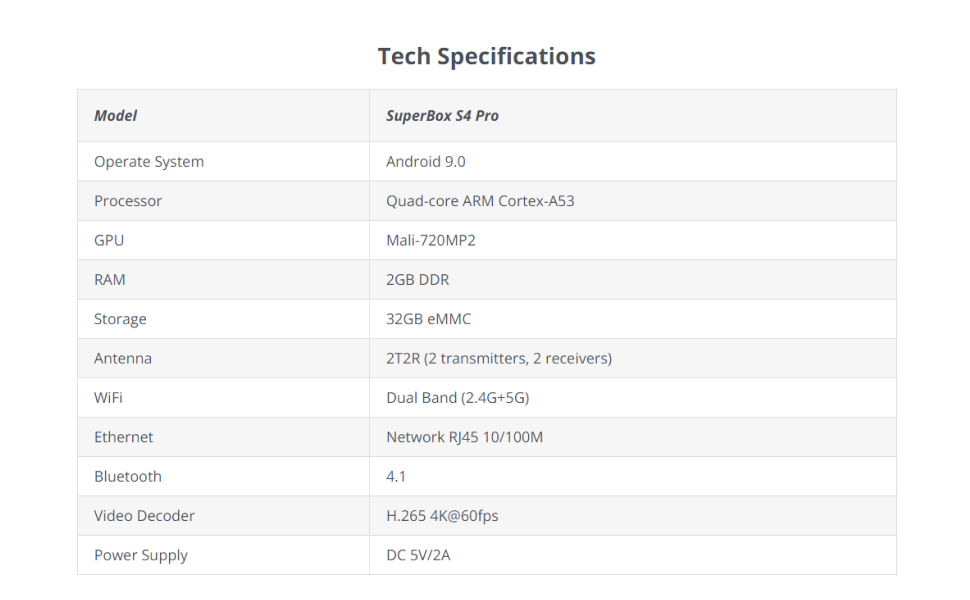Select the 2T2R transmitters receivers text
This screenshot has width=970, height=600.
point(499,358)
